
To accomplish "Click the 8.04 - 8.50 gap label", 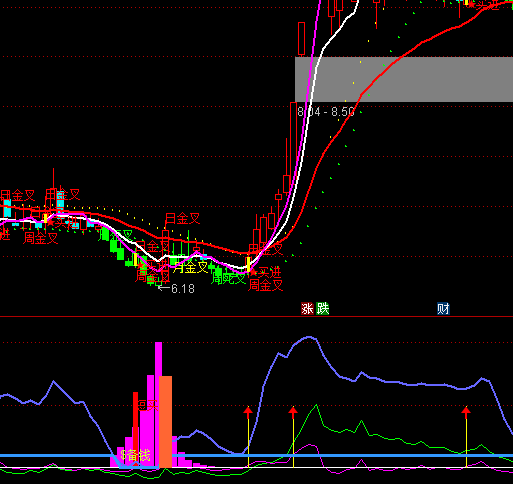I will [326, 112].
